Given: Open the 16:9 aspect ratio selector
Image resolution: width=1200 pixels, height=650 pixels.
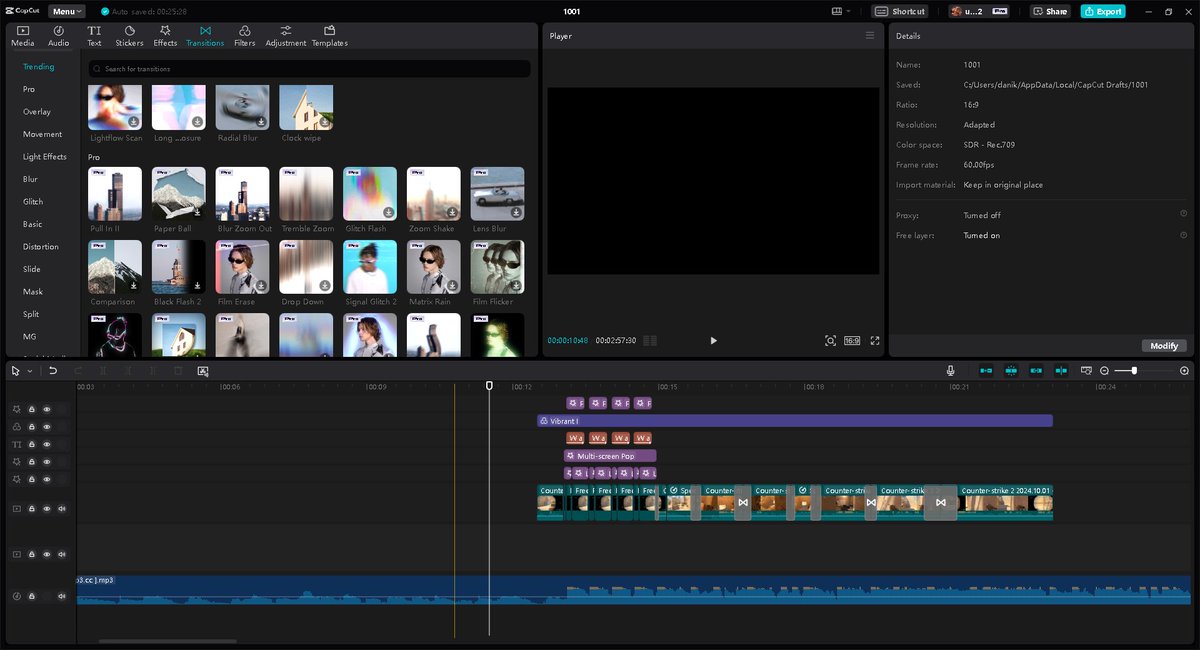Looking at the screenshot, I should tap(852, 341).
